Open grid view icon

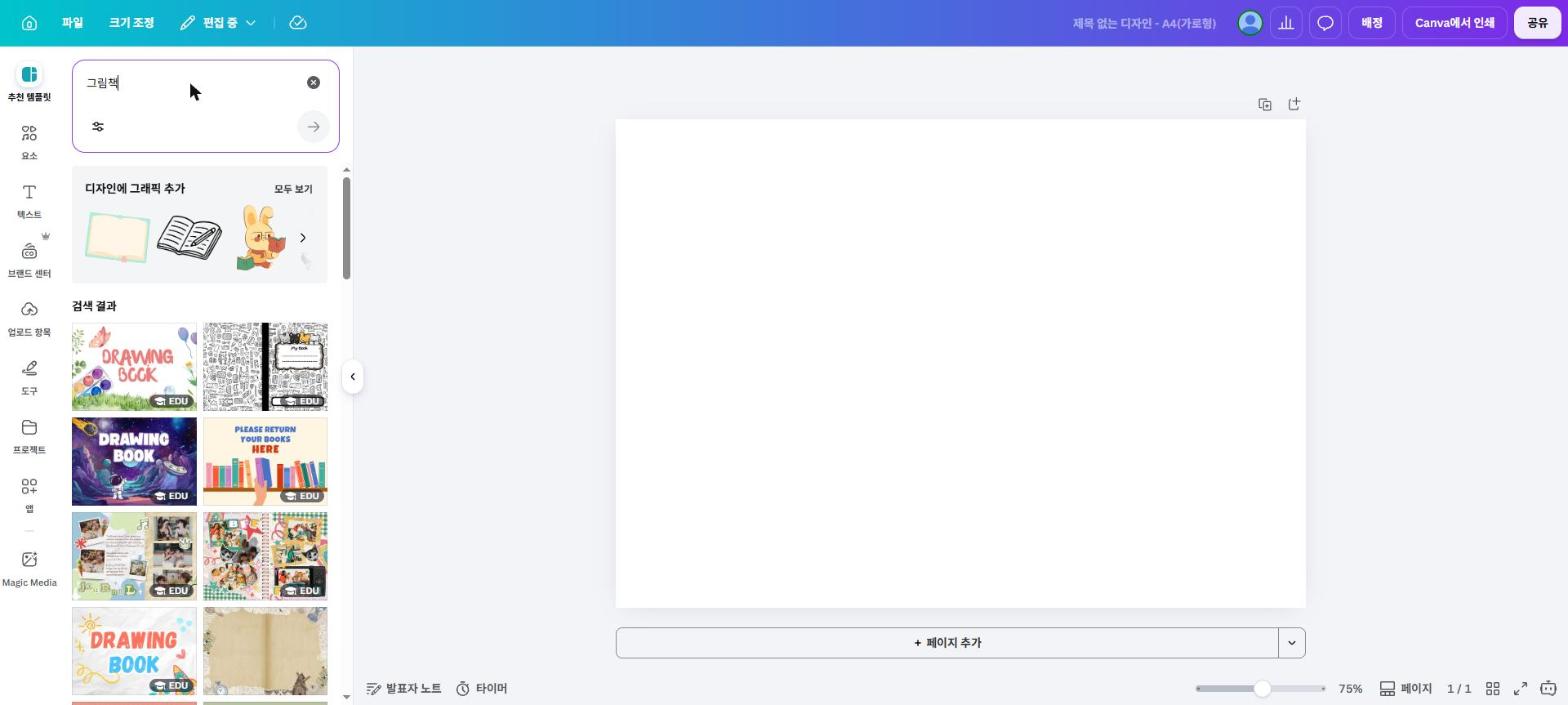(1492, 689)
